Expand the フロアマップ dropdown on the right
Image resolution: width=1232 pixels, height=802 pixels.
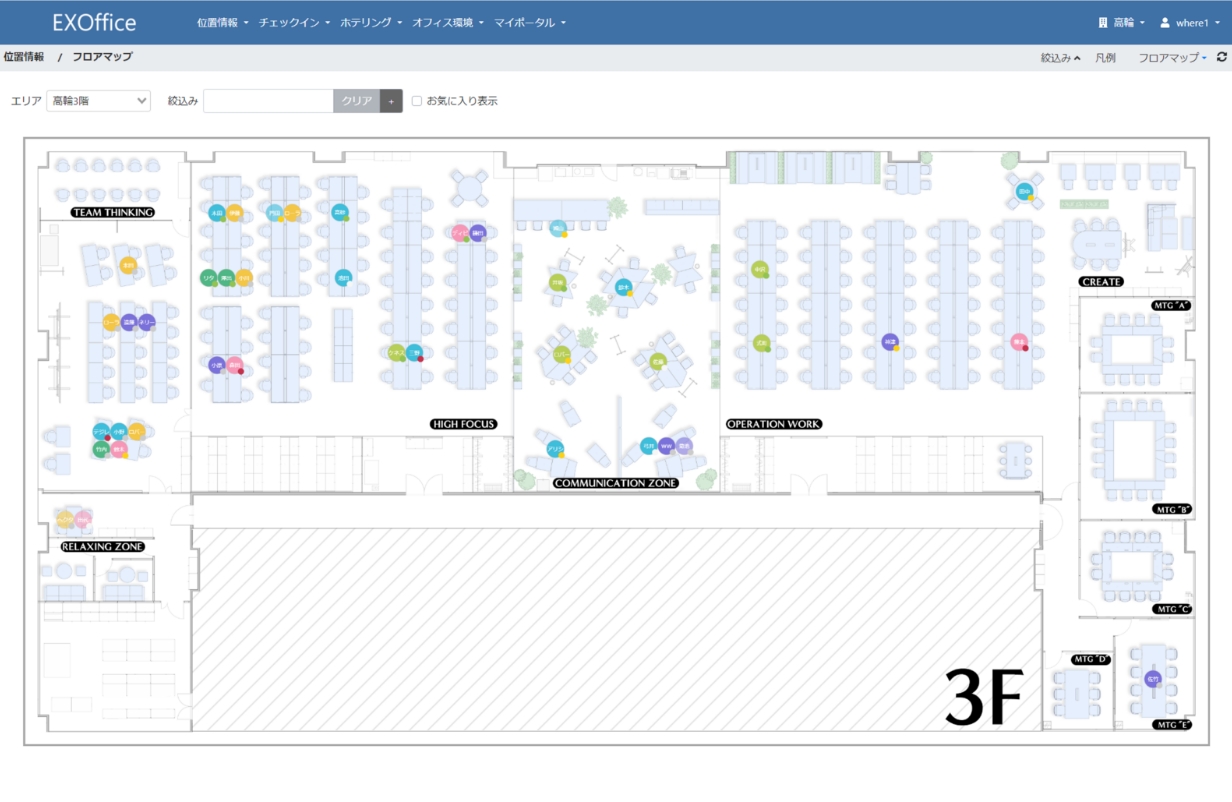[x=1172, y=58]
